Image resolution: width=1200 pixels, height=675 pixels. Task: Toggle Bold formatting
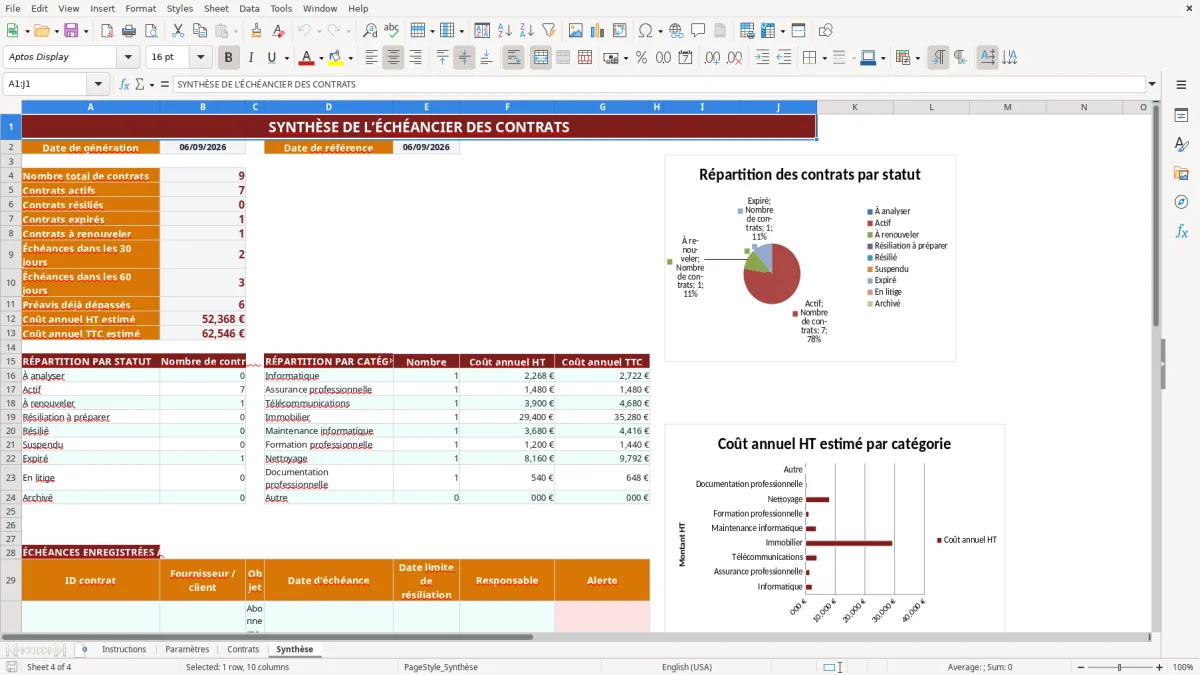(x=228, y=58)
